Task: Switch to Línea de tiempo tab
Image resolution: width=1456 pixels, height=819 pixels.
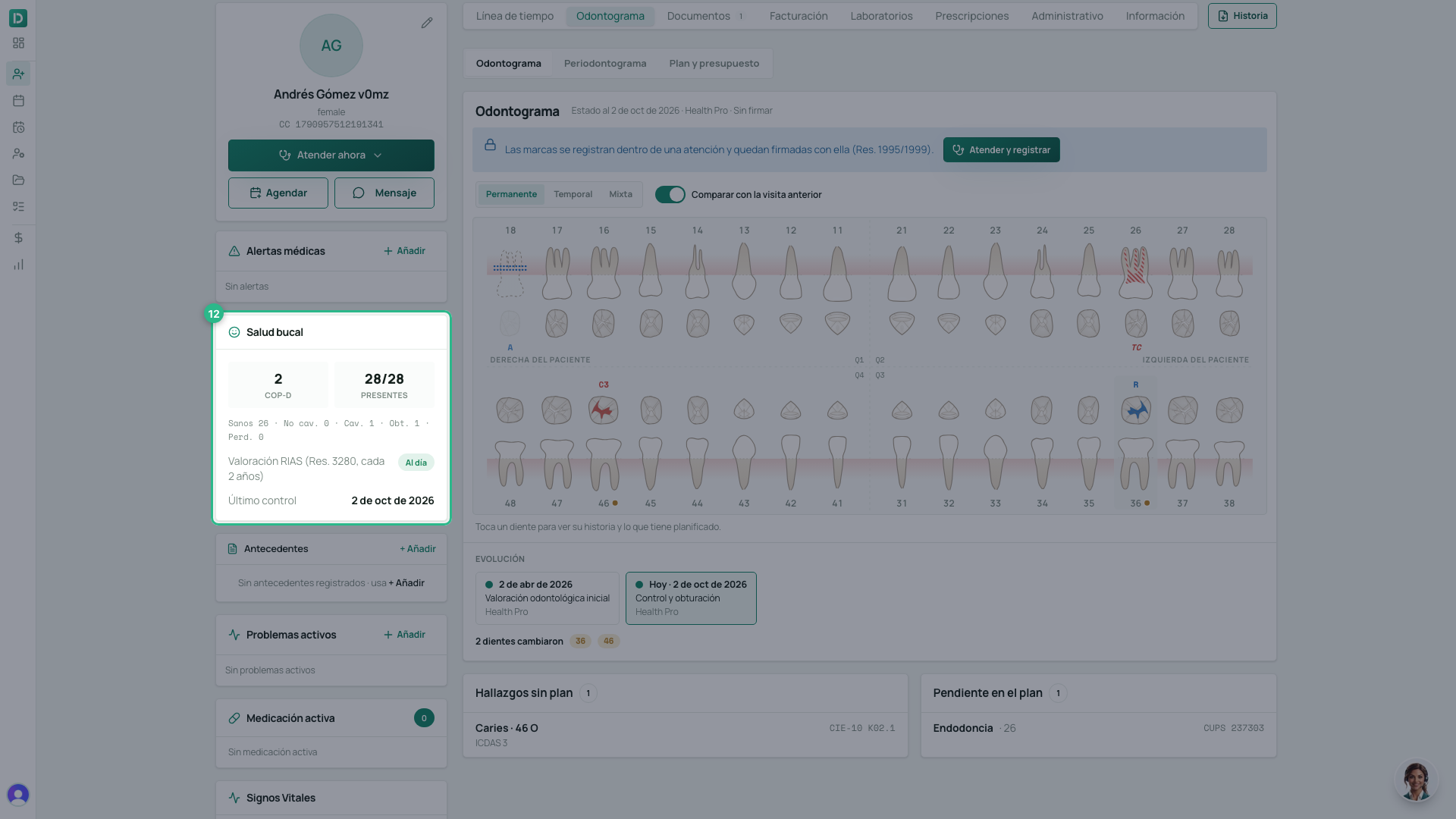Action: tap(515, 16)
